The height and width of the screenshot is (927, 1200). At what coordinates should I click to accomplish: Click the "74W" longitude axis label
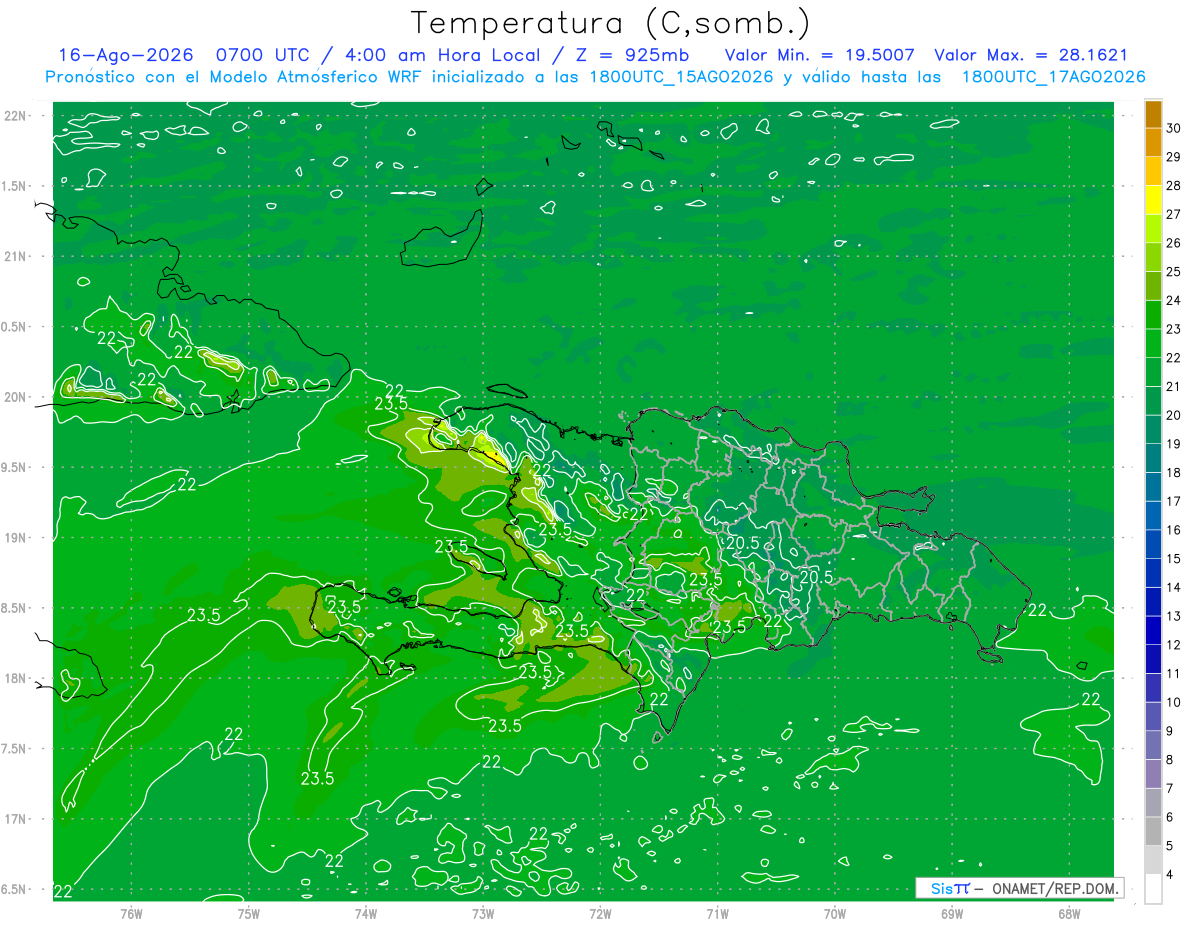pyautogui.click(x=366, y=913)
